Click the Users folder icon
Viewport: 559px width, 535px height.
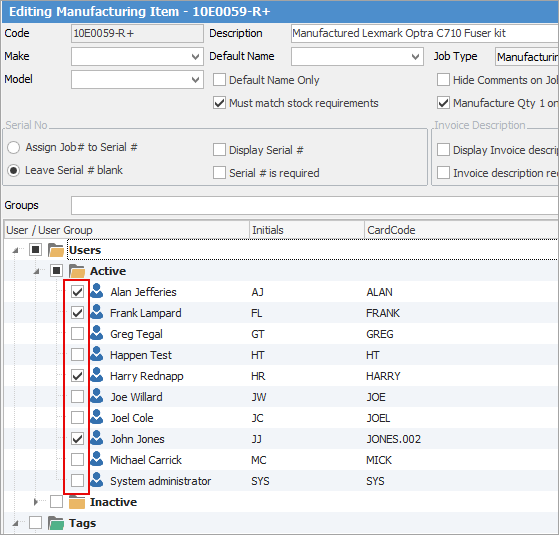point(56,250)
